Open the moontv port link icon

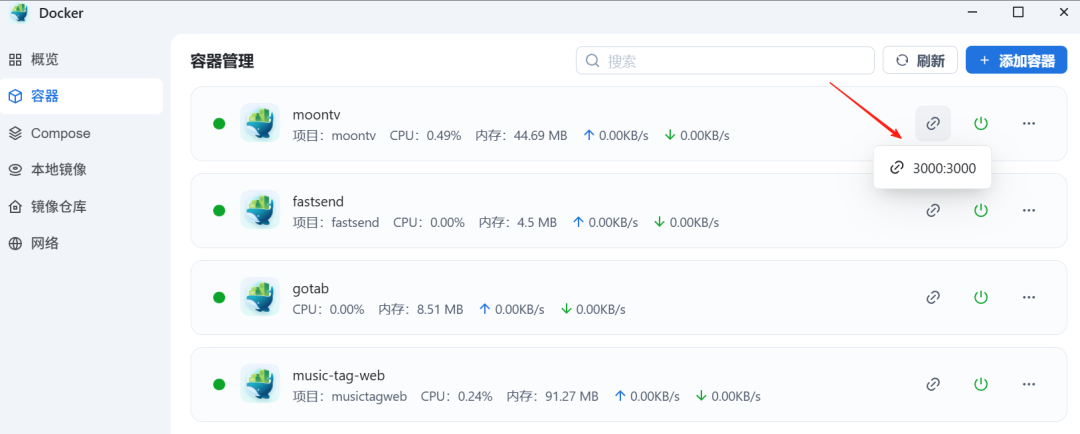(x=933, y=123)
